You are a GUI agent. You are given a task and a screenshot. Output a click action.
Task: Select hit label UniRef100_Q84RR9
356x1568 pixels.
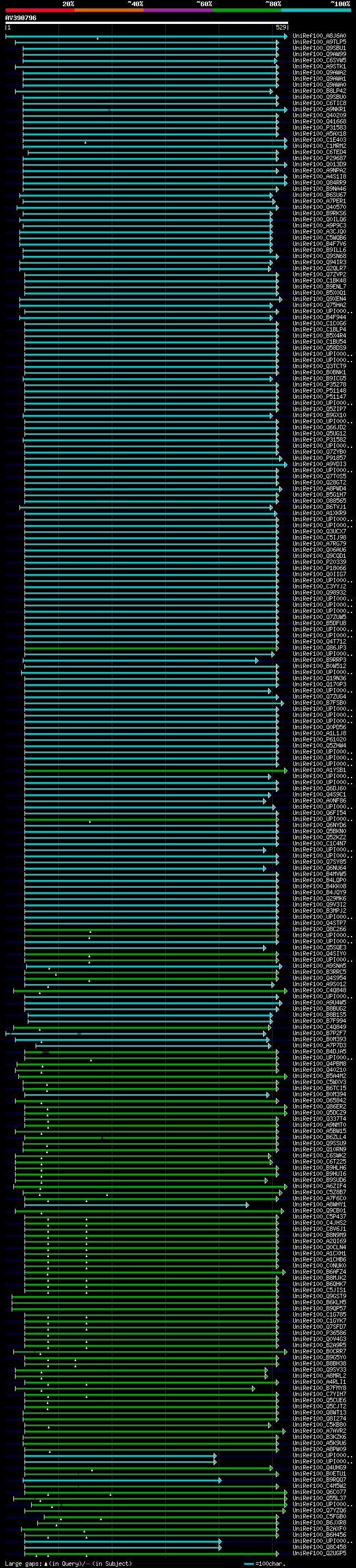[319, 182]
